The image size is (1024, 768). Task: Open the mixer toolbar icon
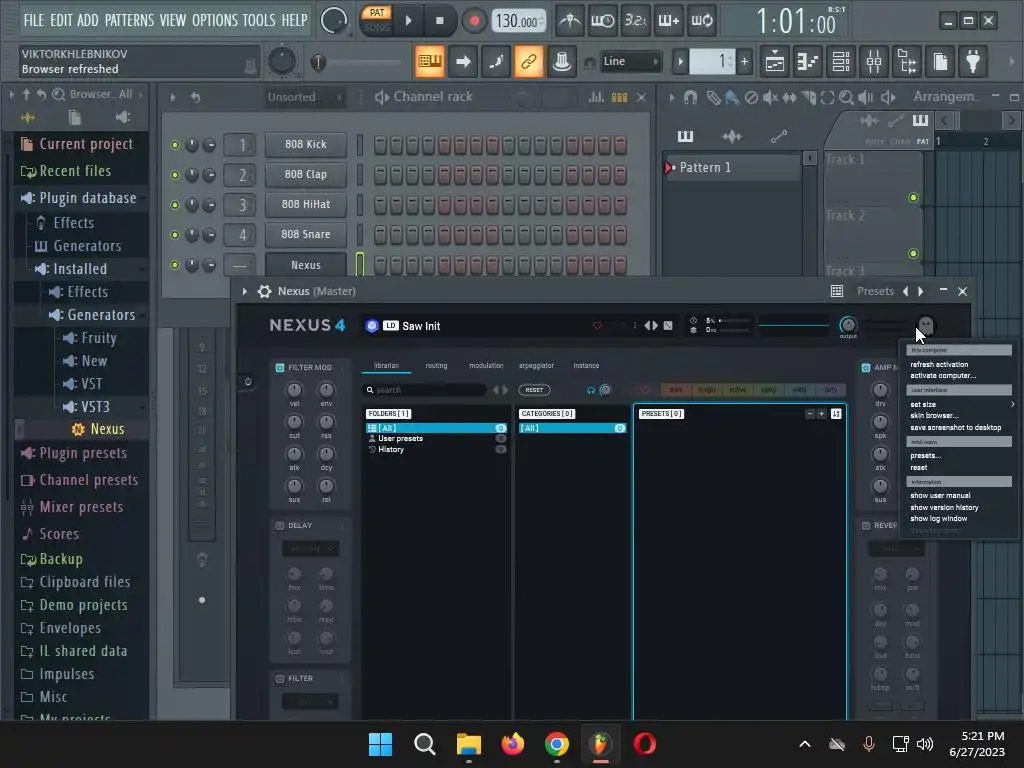click(x=874, y=62)
